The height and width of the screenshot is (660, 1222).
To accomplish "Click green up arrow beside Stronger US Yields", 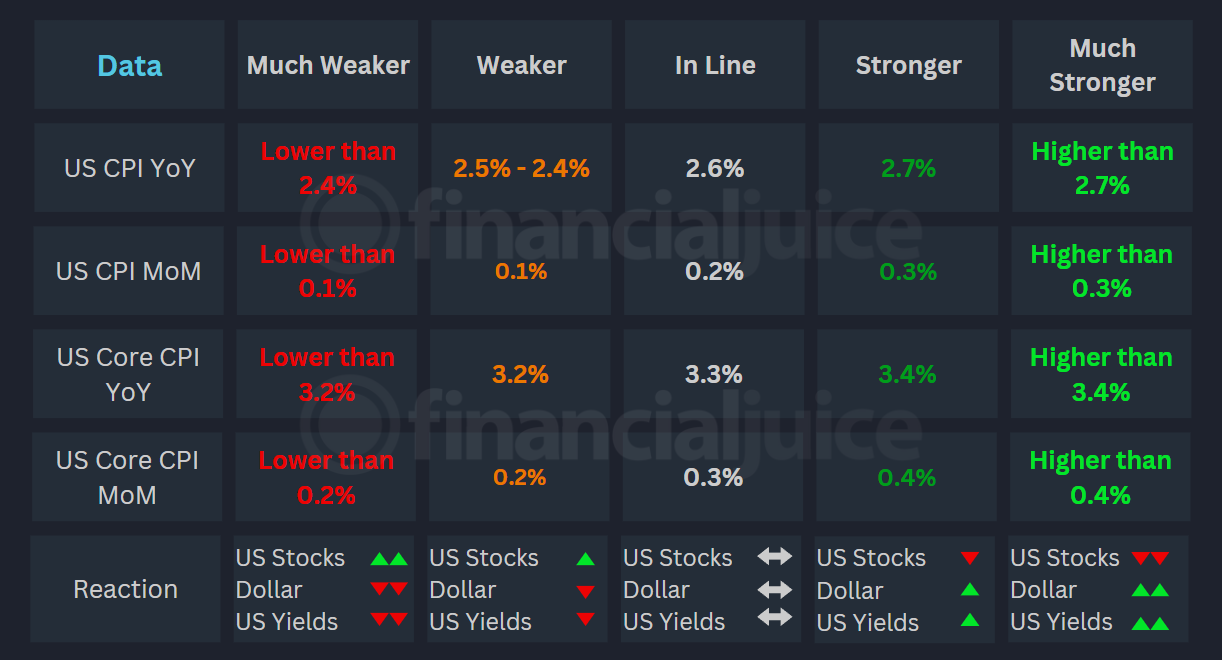I will coord(969,621).
